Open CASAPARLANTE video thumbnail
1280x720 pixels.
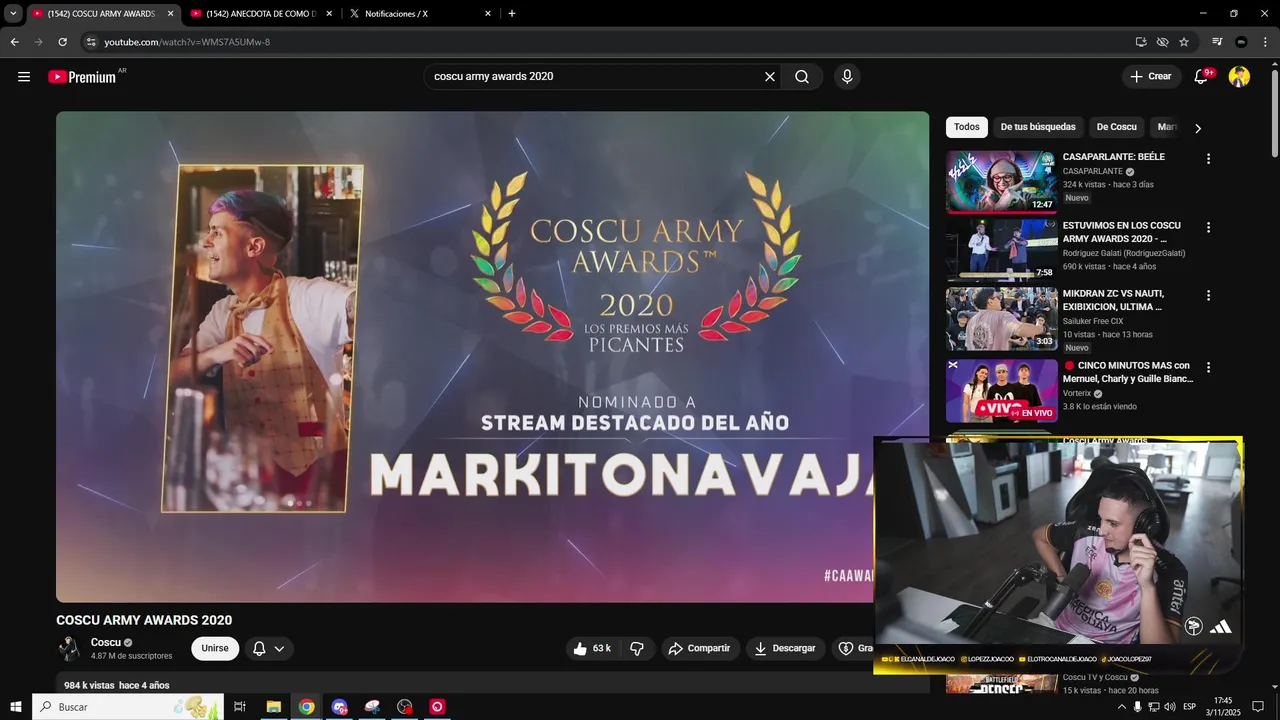[x=1001, y=182]
